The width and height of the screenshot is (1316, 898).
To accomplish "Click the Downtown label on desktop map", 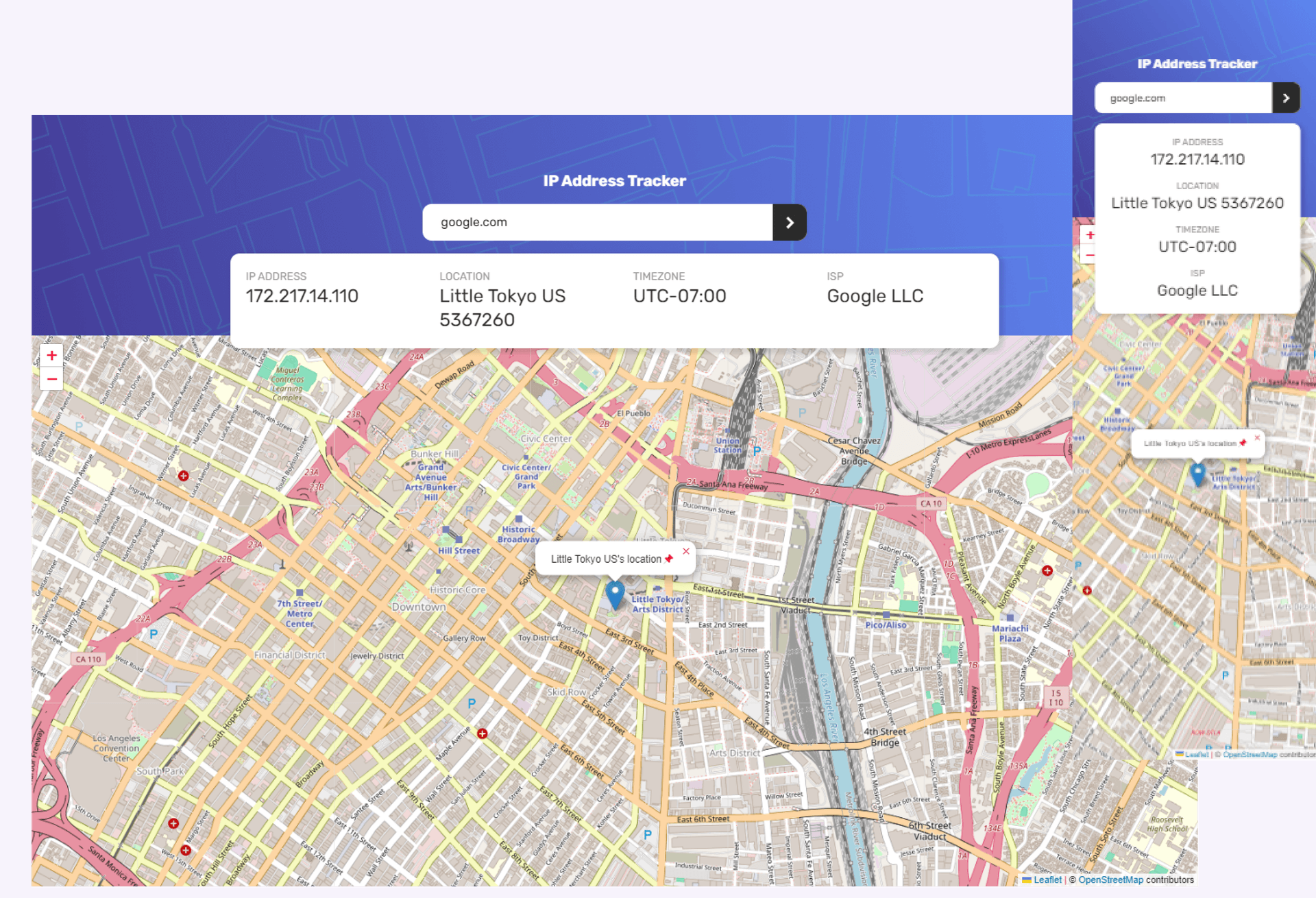I will pos(419,607).
